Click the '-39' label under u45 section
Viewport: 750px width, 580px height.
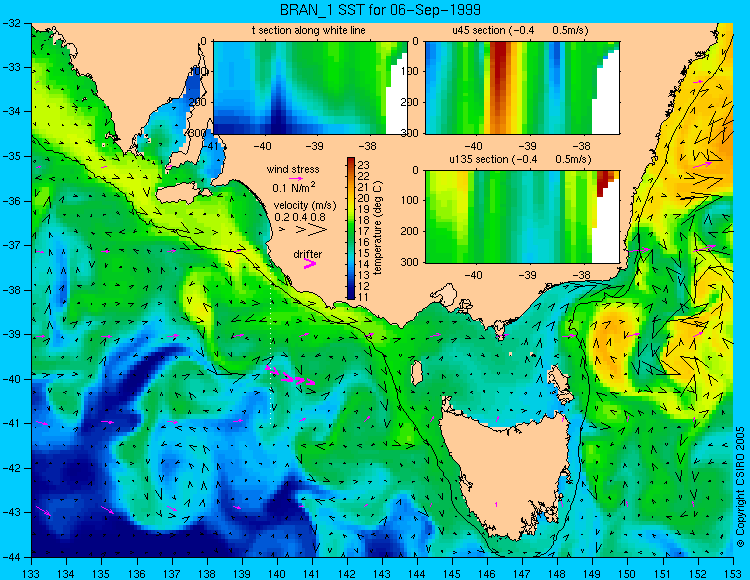tap(528, 145)
